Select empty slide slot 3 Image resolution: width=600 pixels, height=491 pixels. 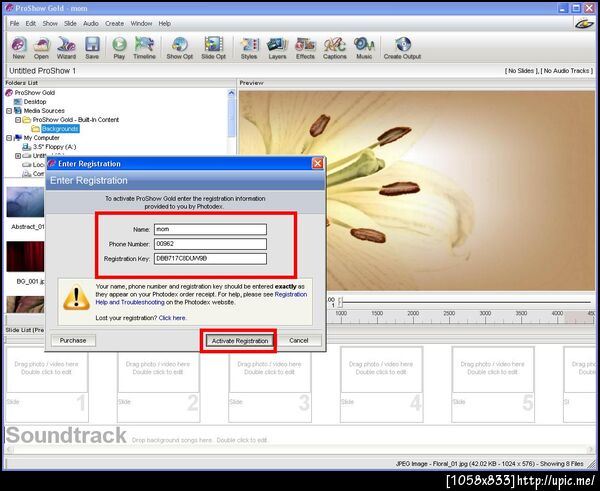[270, 385]
